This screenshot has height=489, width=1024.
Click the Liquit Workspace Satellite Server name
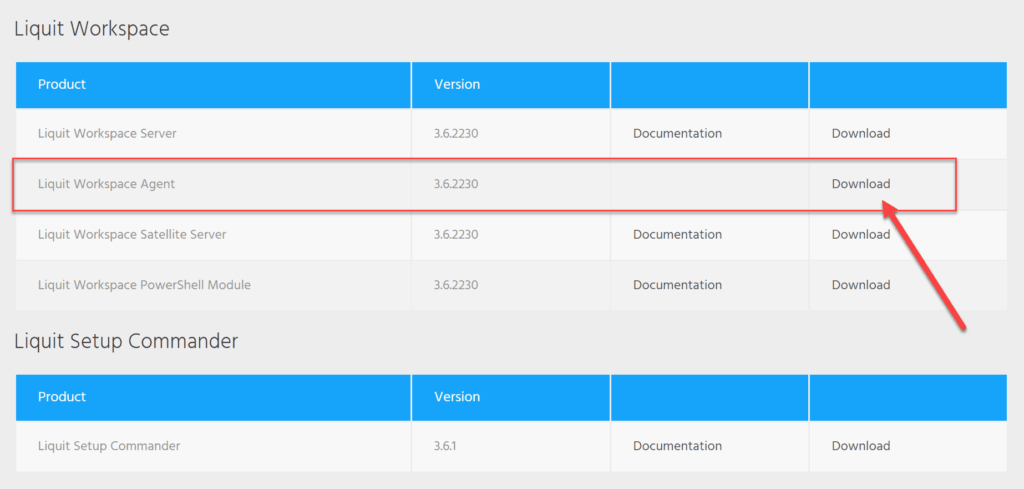[x=132, y=235]
